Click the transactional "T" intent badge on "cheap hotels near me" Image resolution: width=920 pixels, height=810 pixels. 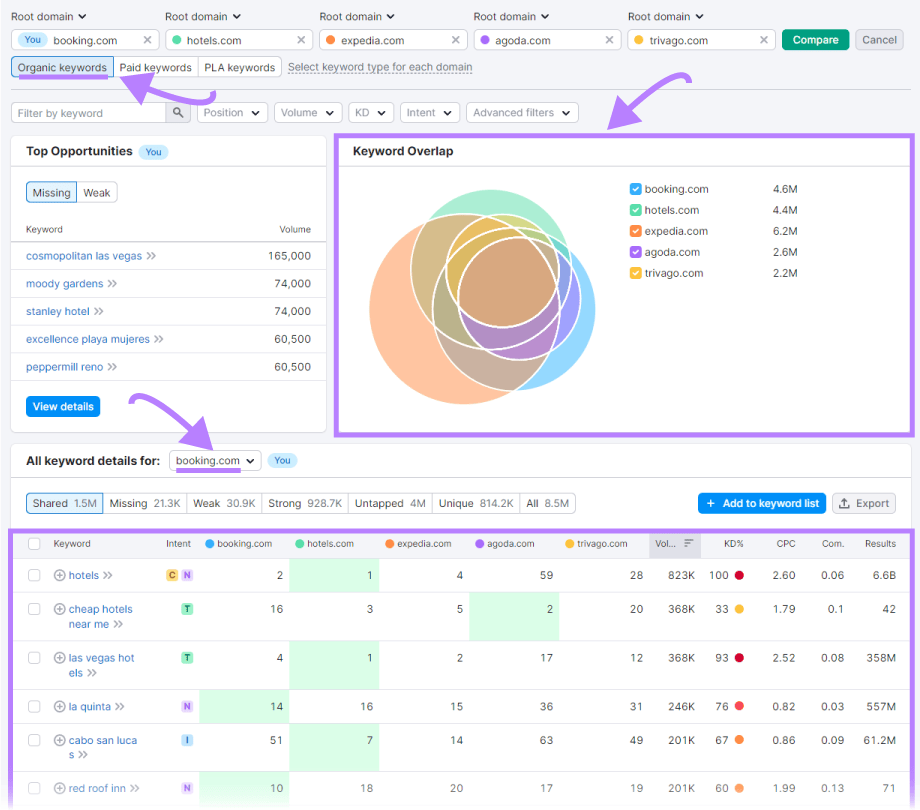click(x=186, y=609)
